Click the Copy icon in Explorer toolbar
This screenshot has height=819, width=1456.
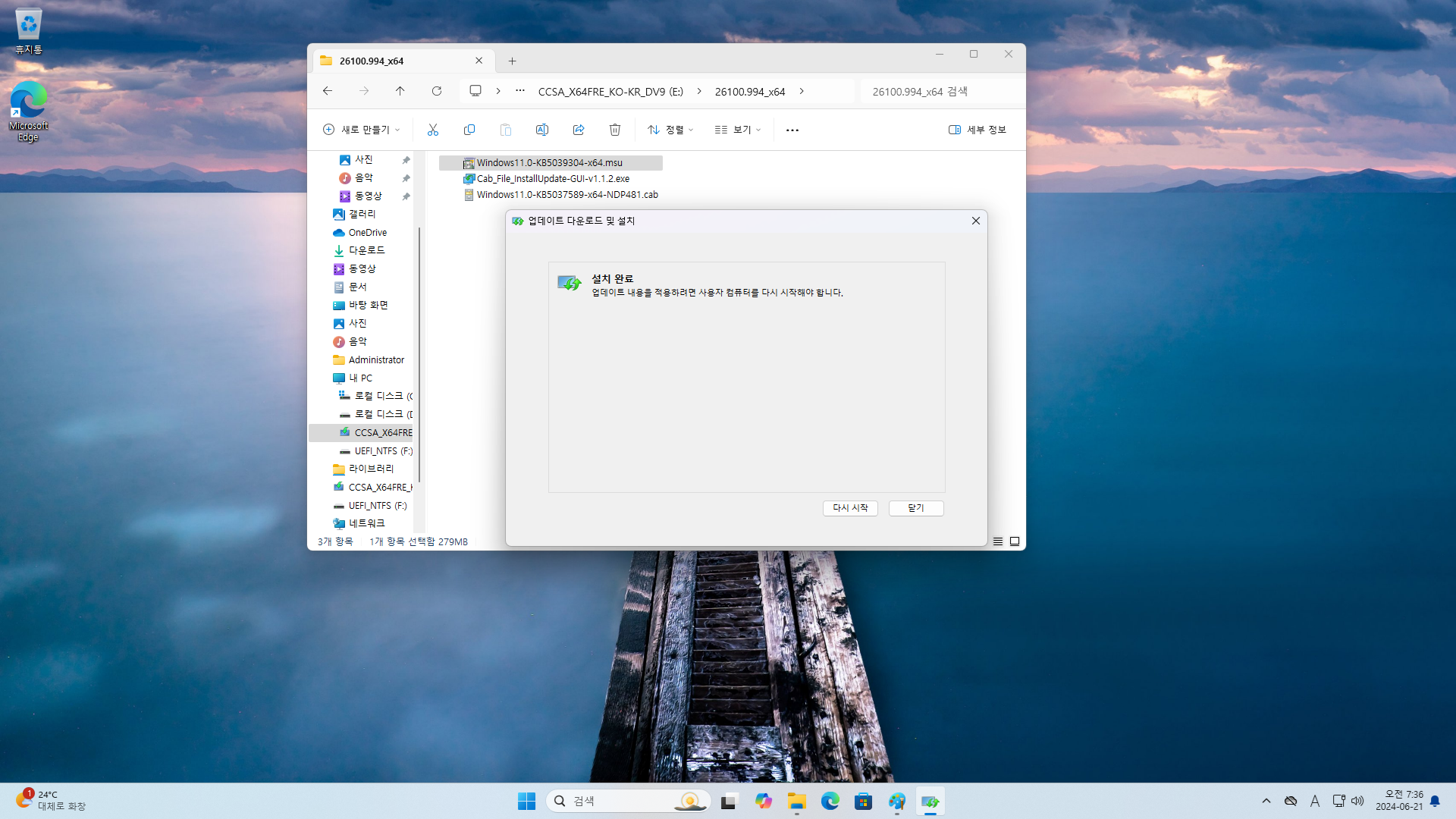point(469,130)
